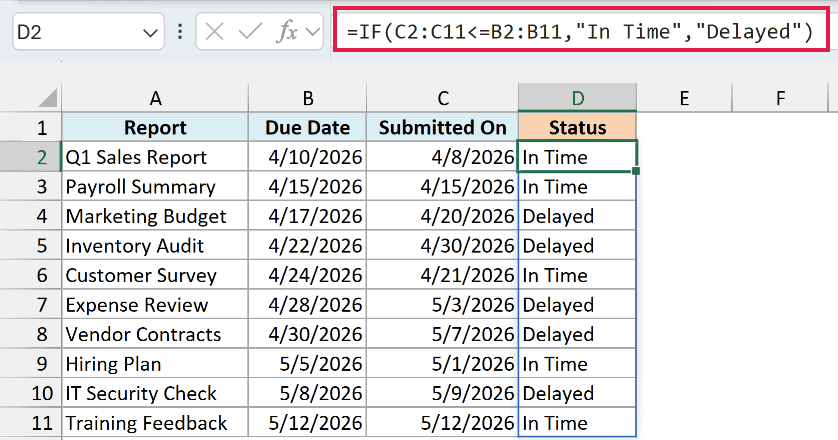This screenshot has width=838, height=440.
Task: Click the three-dot handle beside the Name Box
Action: point(180,32)
